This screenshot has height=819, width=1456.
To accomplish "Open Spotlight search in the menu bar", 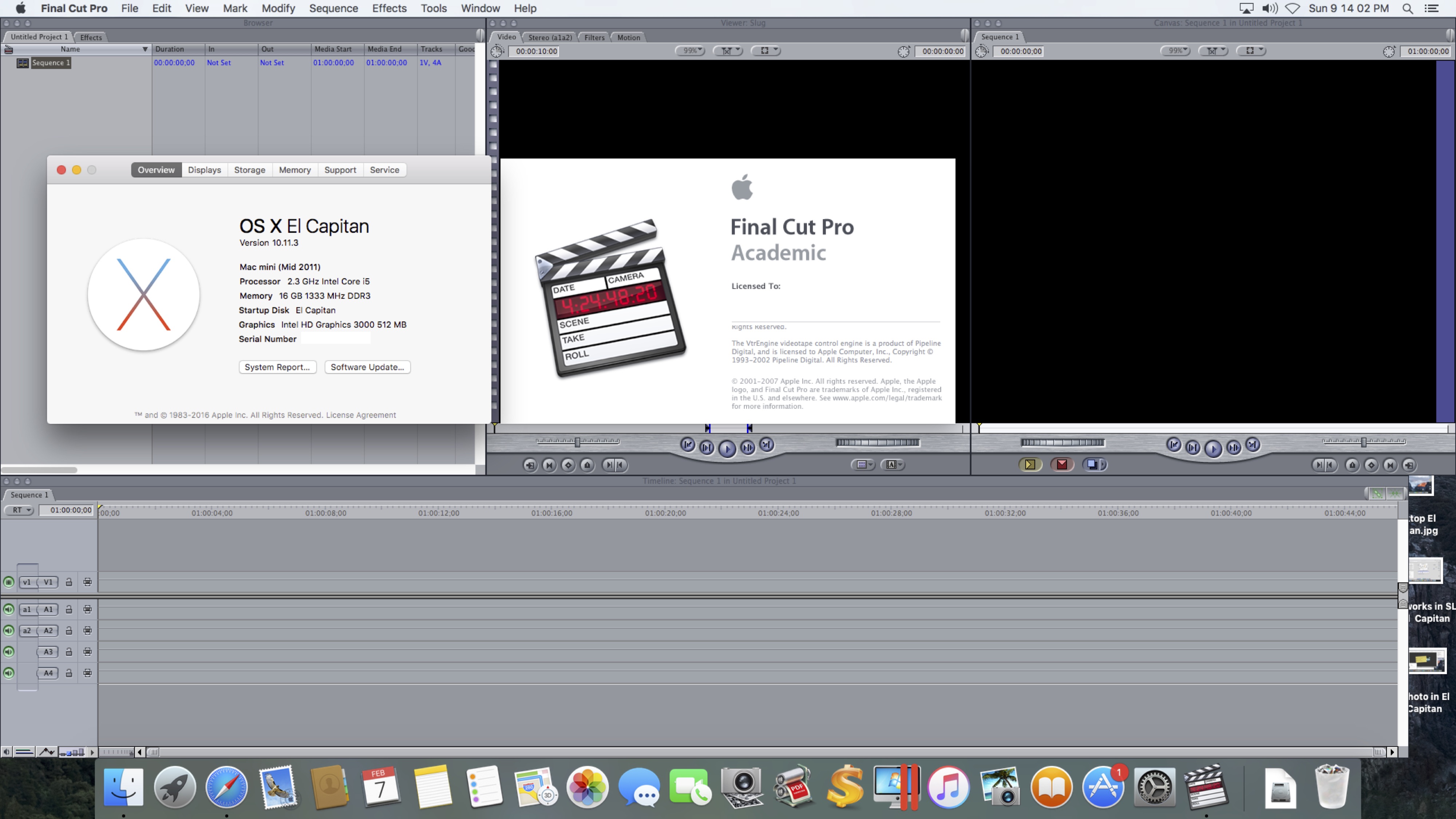I will point(1408,8).
